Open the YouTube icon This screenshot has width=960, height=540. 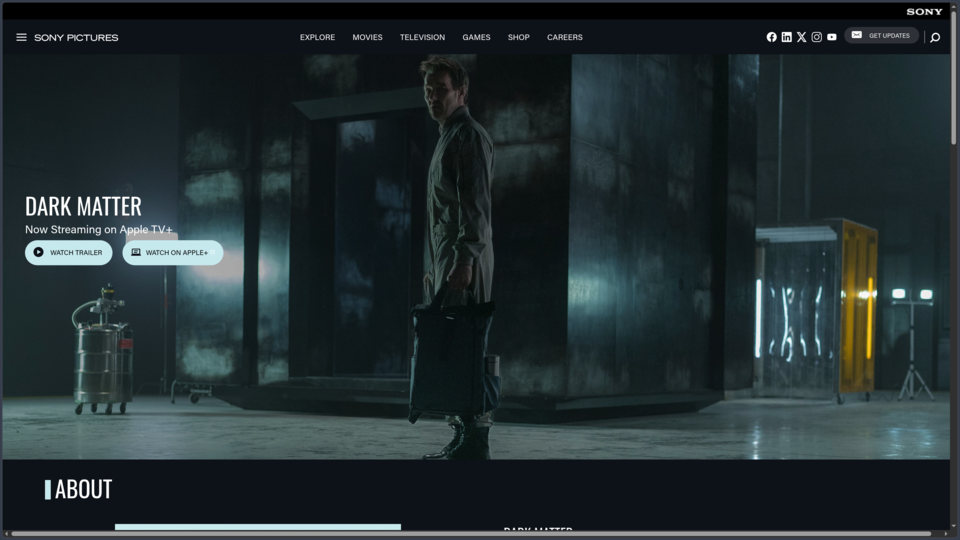[x=831, y=37]
